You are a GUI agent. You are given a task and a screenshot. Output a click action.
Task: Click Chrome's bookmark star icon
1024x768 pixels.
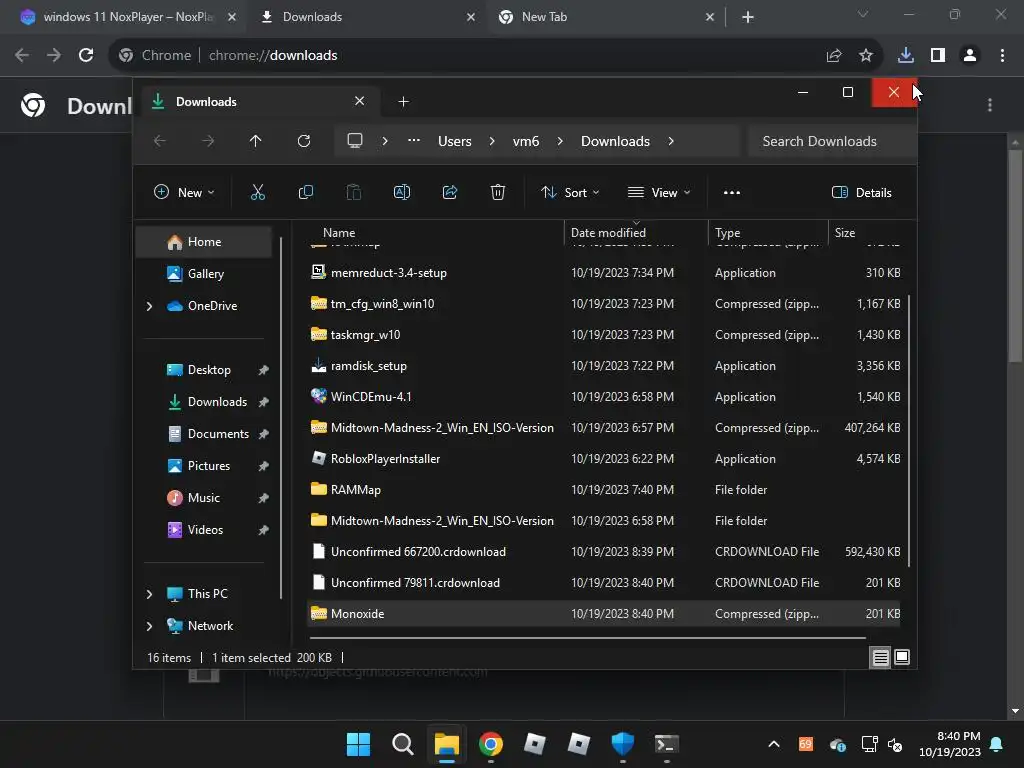click(866, 56)
